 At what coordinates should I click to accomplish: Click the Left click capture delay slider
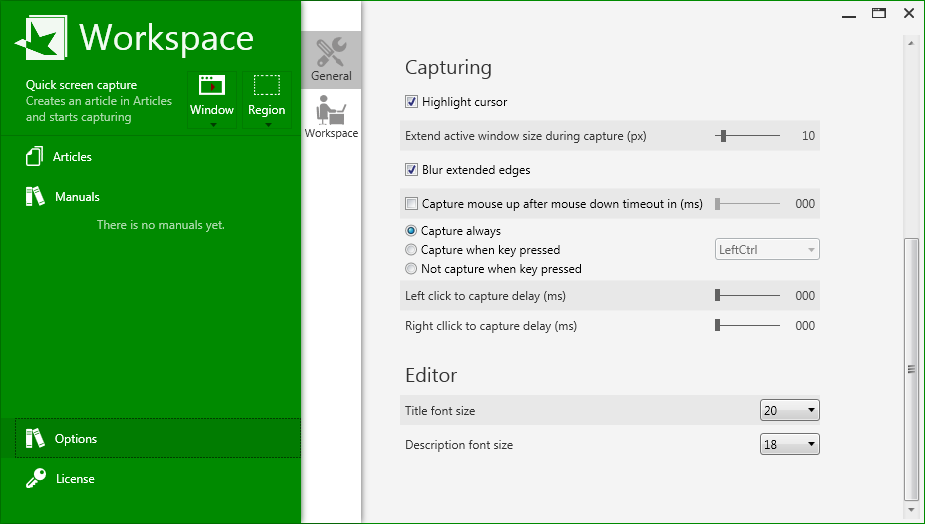[718, 296]
